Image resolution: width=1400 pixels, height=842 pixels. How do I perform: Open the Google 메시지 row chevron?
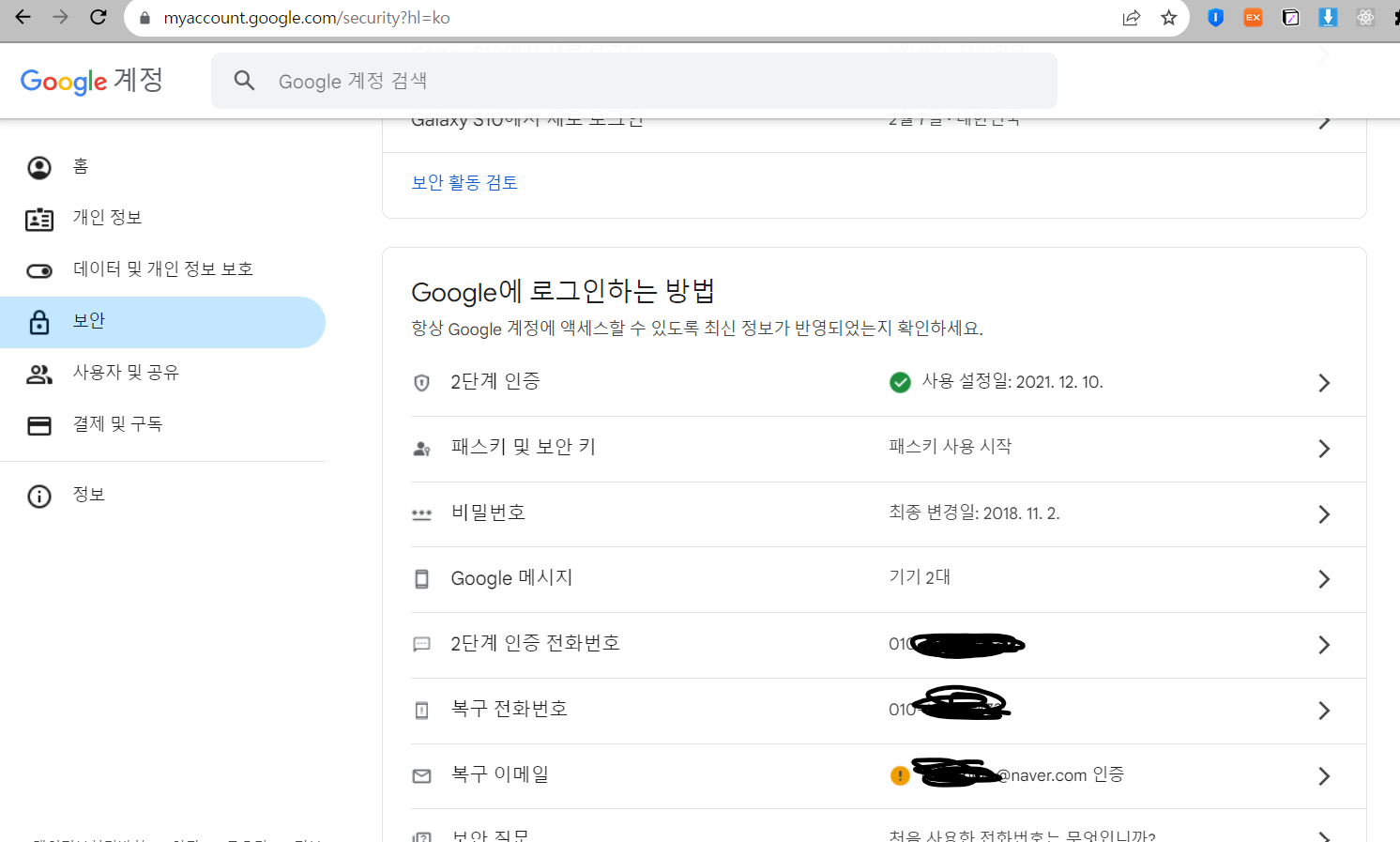coord(1324,579)
